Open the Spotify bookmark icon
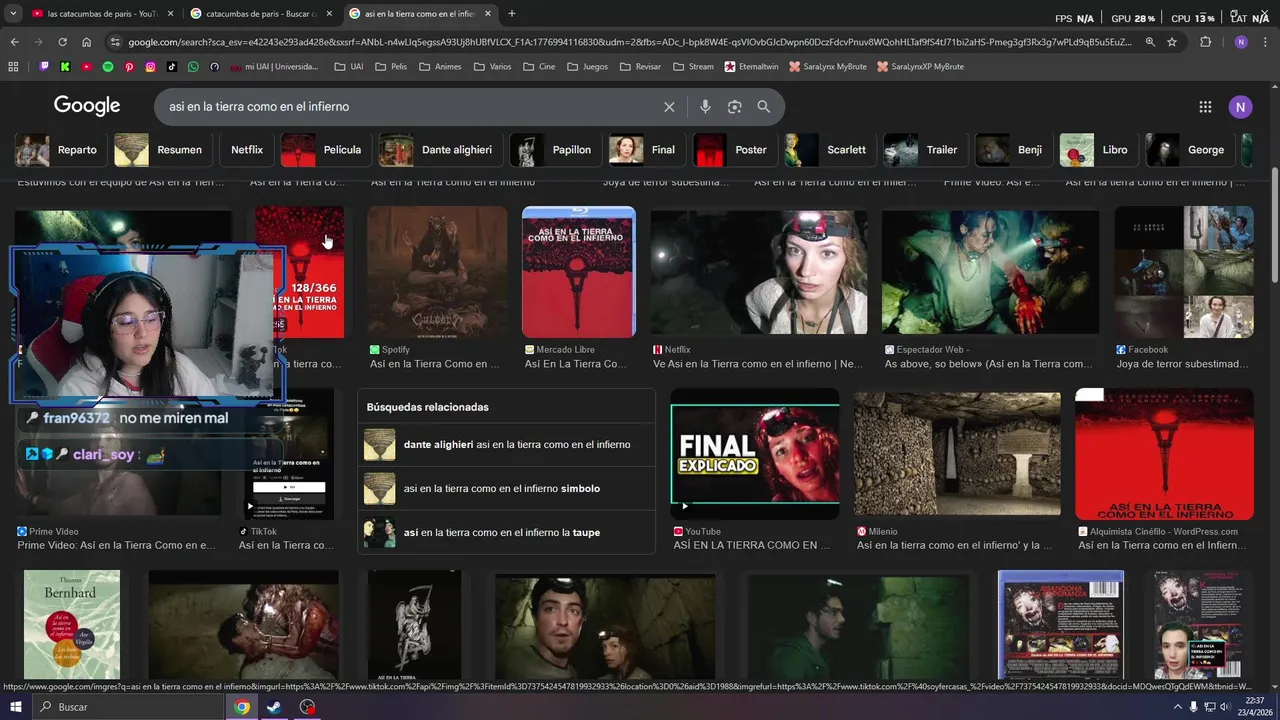 pos(108,67)
